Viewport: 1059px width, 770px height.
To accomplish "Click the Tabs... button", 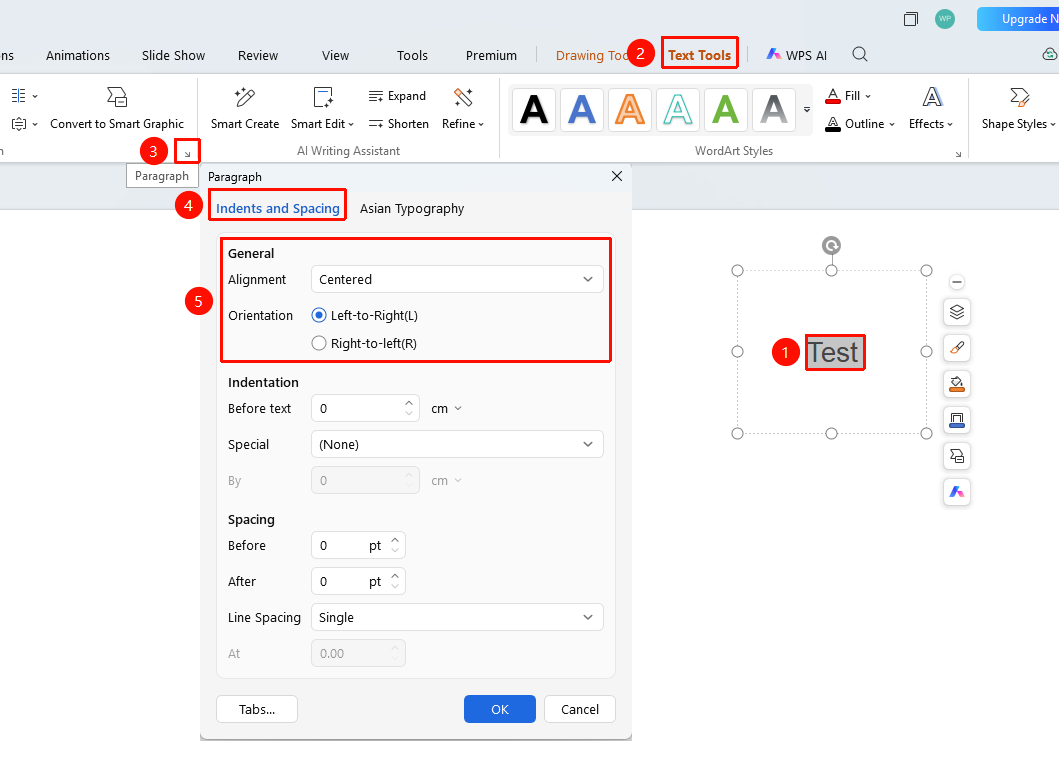I will 257,709.
